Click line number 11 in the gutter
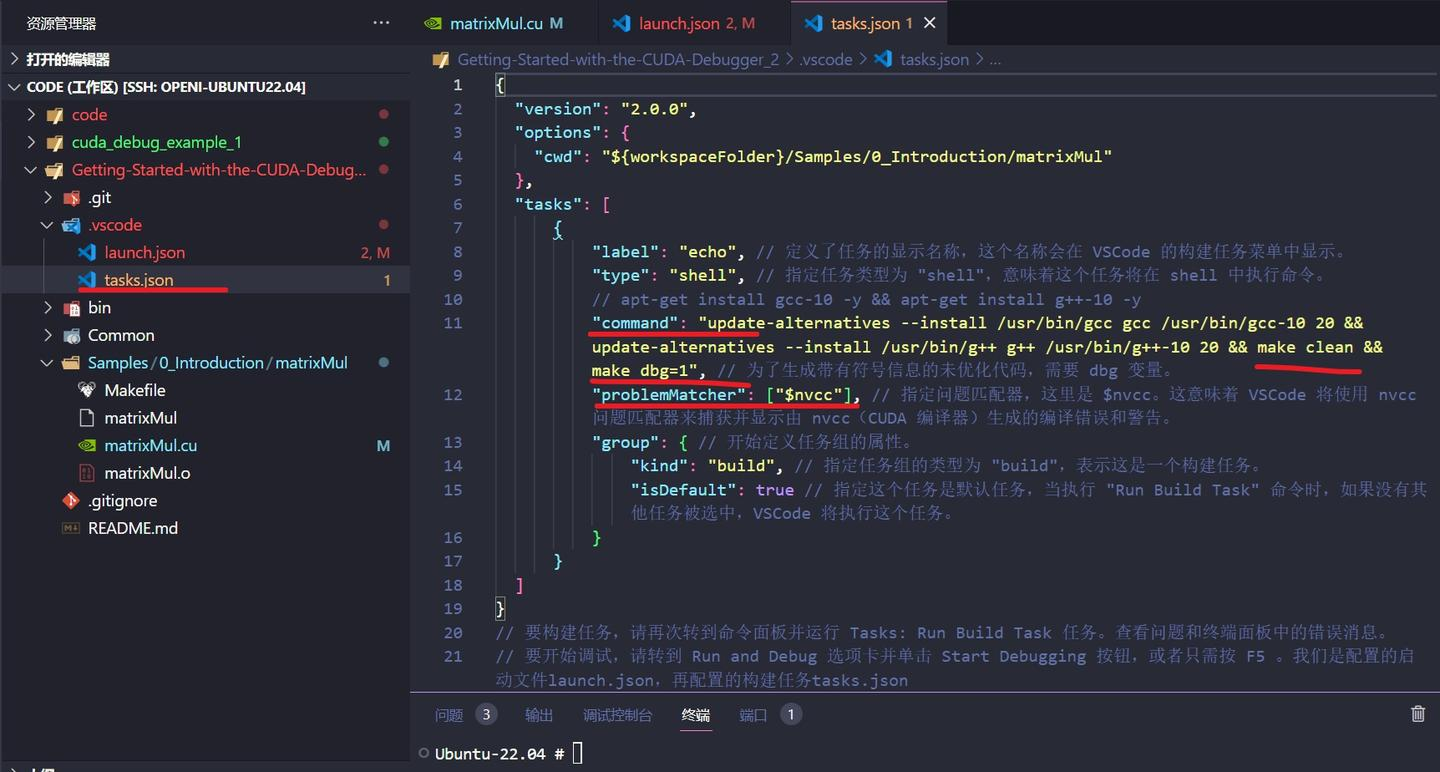Image resolution: width=1440 pixels, height=772 pixels. pyautogui.click(x=452, y=323)
